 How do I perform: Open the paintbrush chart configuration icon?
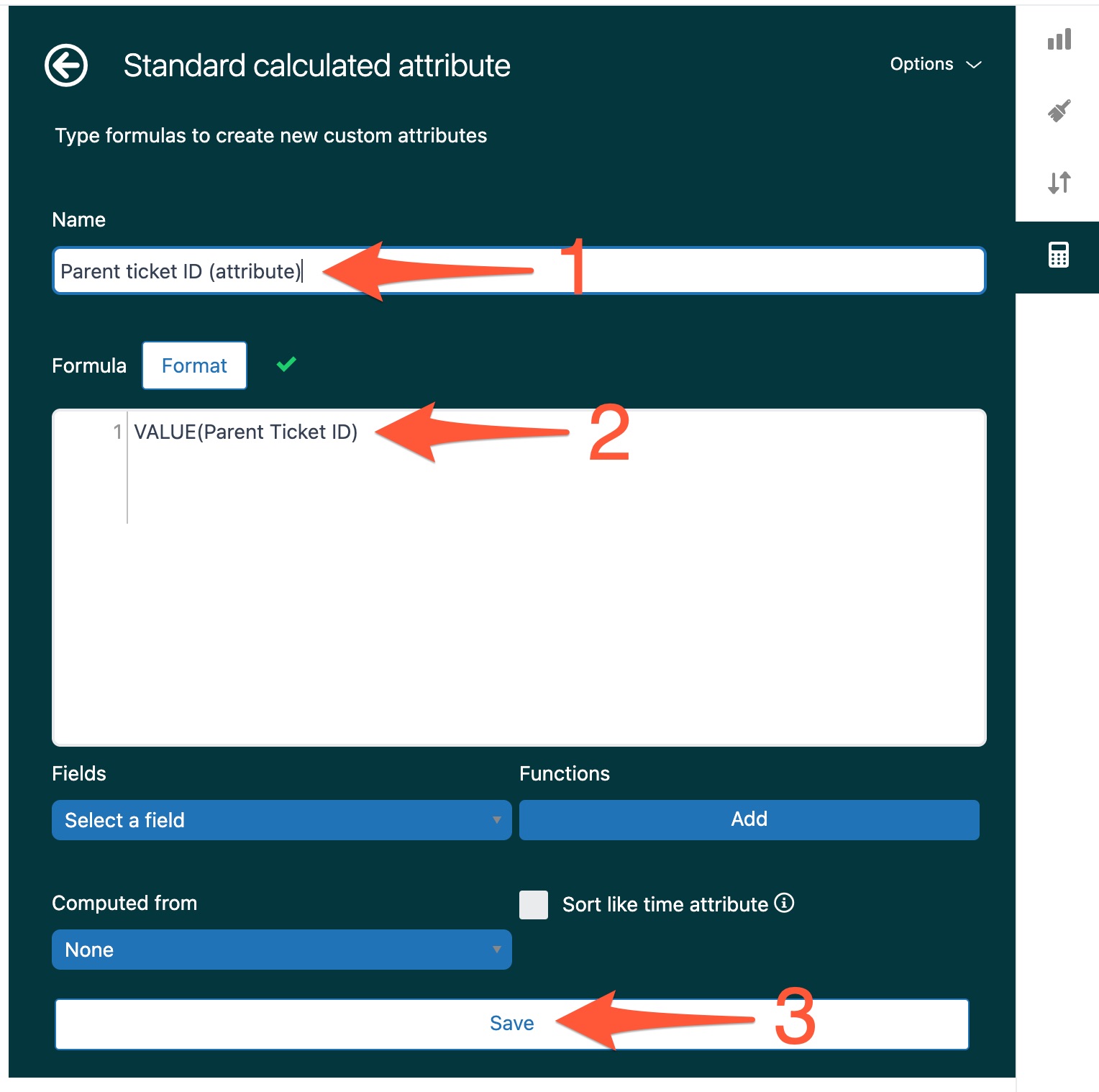1059,111
